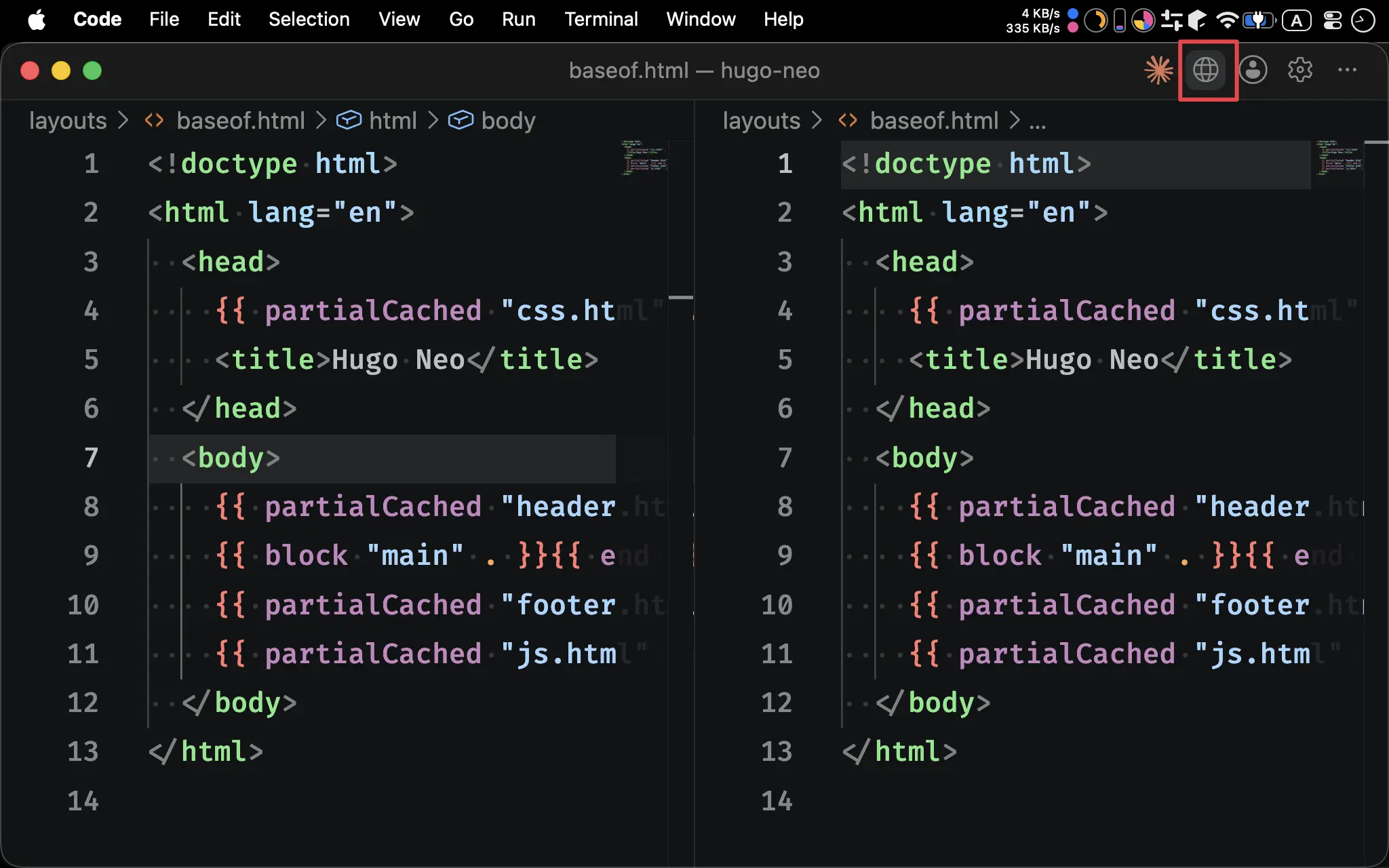1389x868 pixels.
Task: Click the sliders icon in menu bar
Action: point(1171,20)
